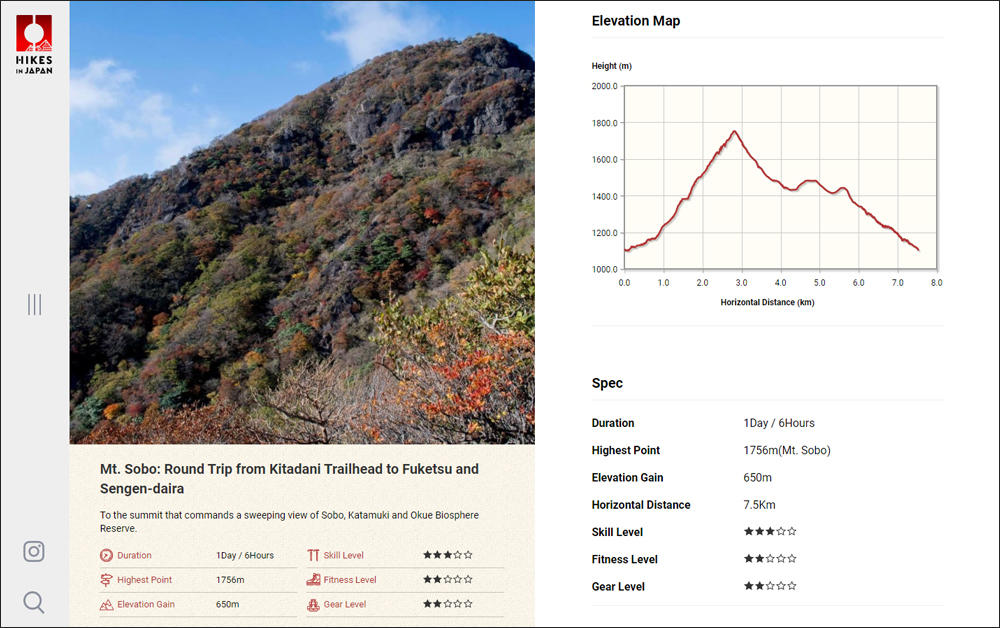
Task: Click the Duration clock icon
Action: click(106, 555)
